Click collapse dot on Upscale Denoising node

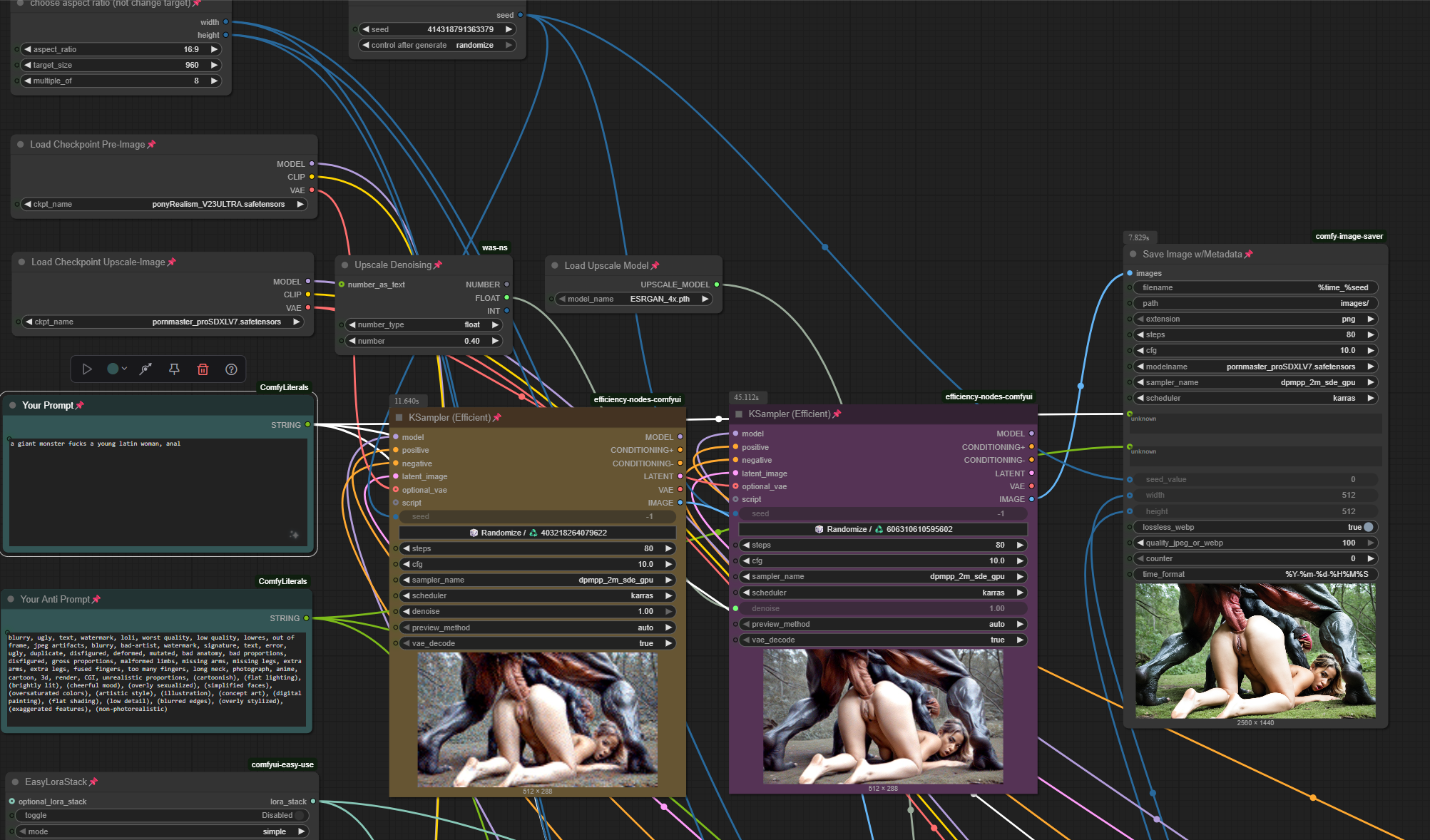344,265
